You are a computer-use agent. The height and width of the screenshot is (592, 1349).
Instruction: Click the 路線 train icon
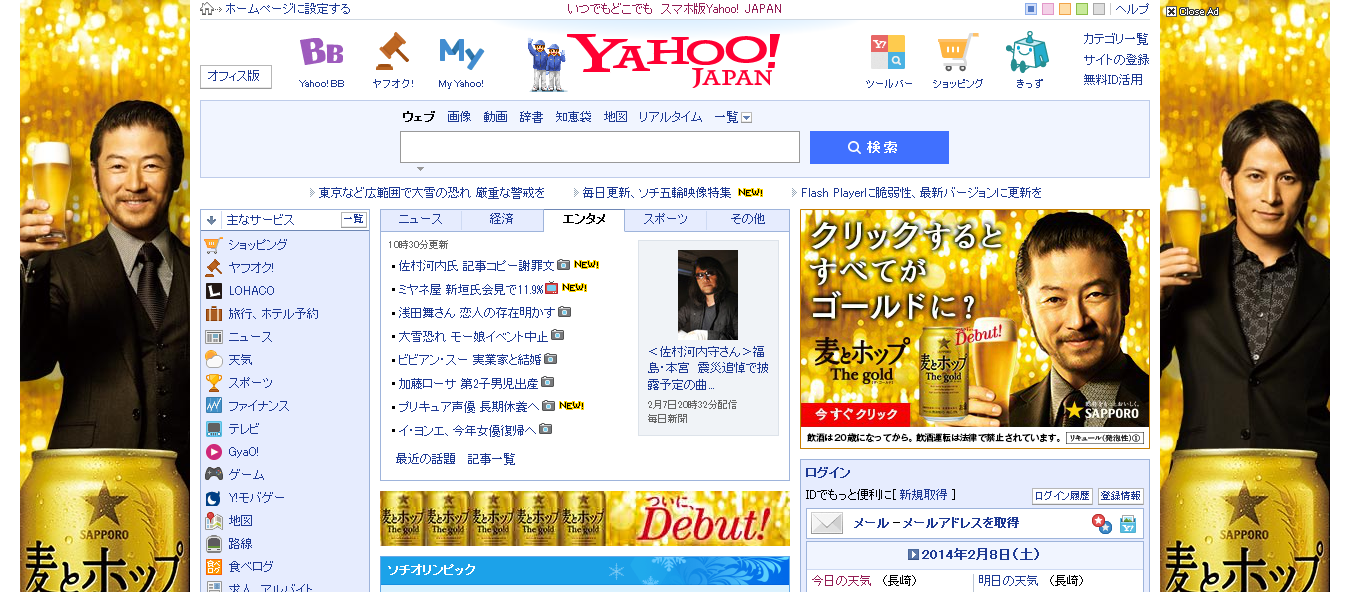tap(213, 544)
